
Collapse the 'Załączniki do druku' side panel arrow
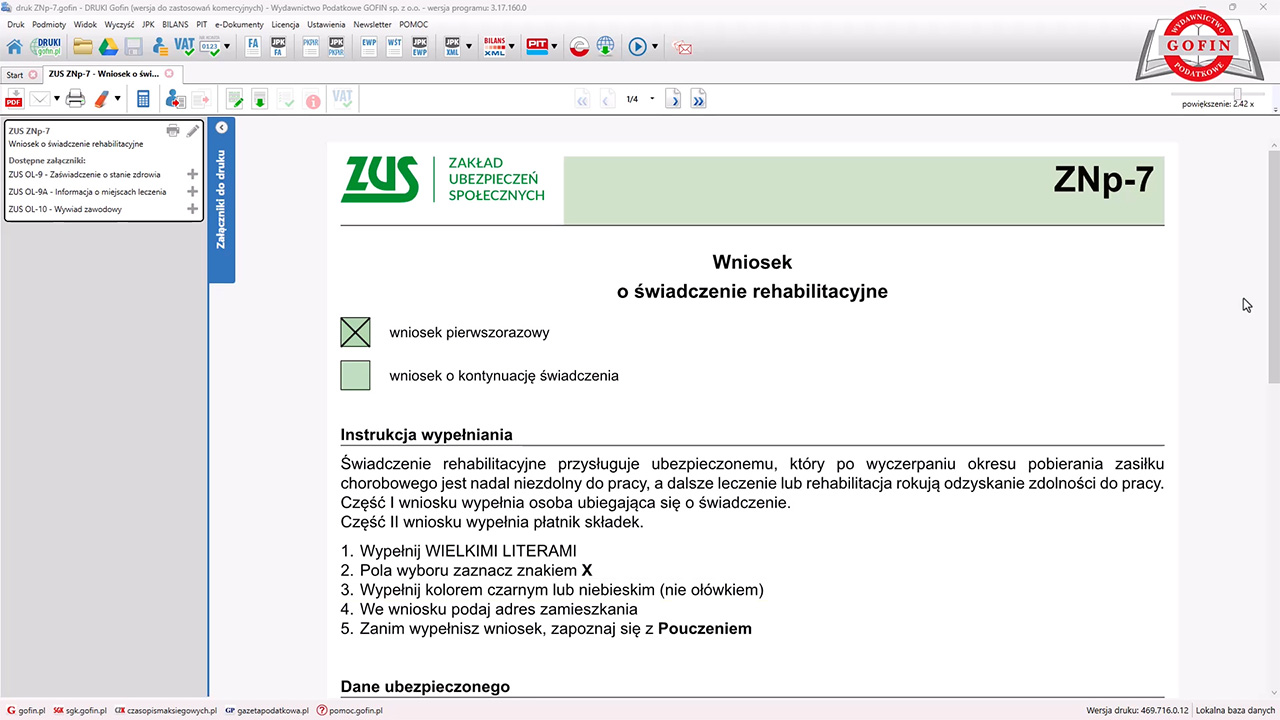pos(222,127)
